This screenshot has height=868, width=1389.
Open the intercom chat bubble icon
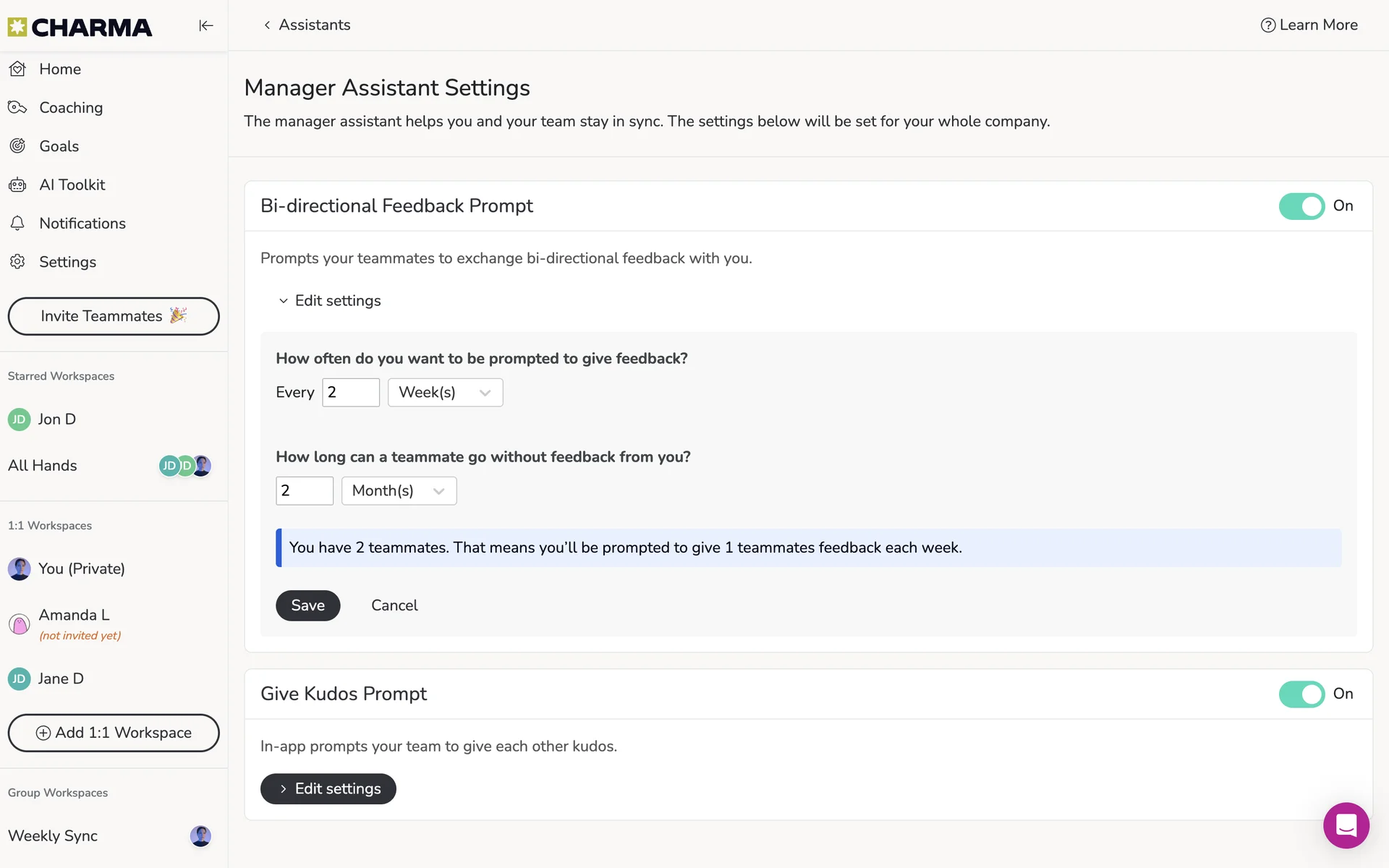1346,825
